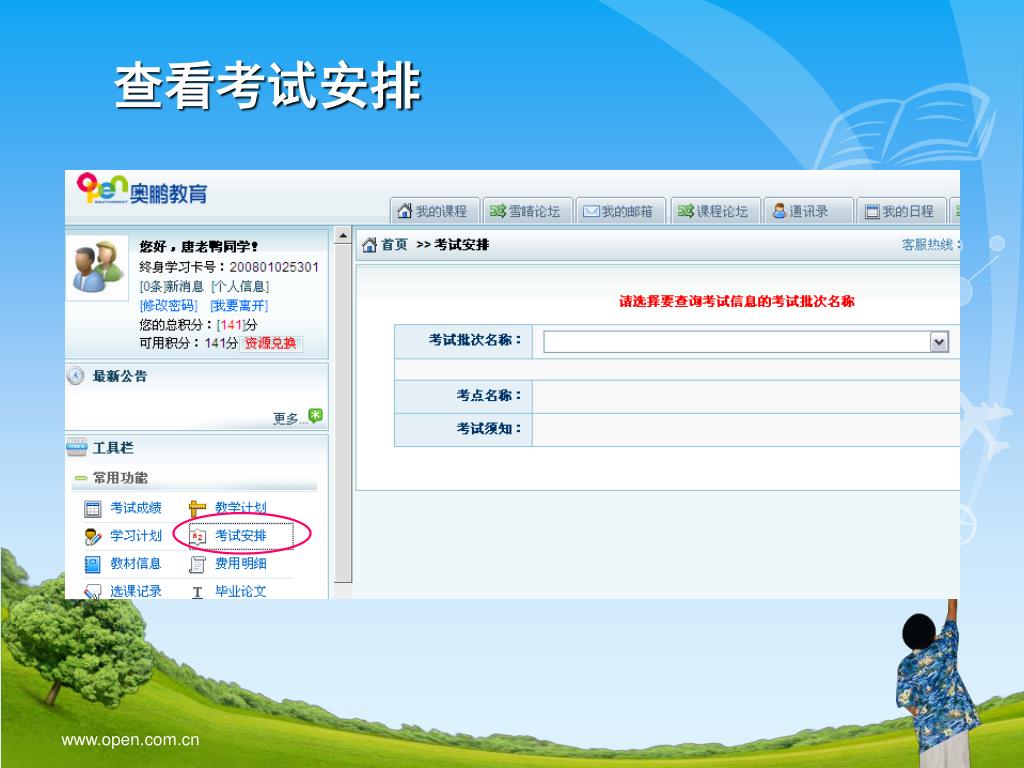Click the 考试须知 label
This screenshot has height=768, width=1024.
point(488,428)
